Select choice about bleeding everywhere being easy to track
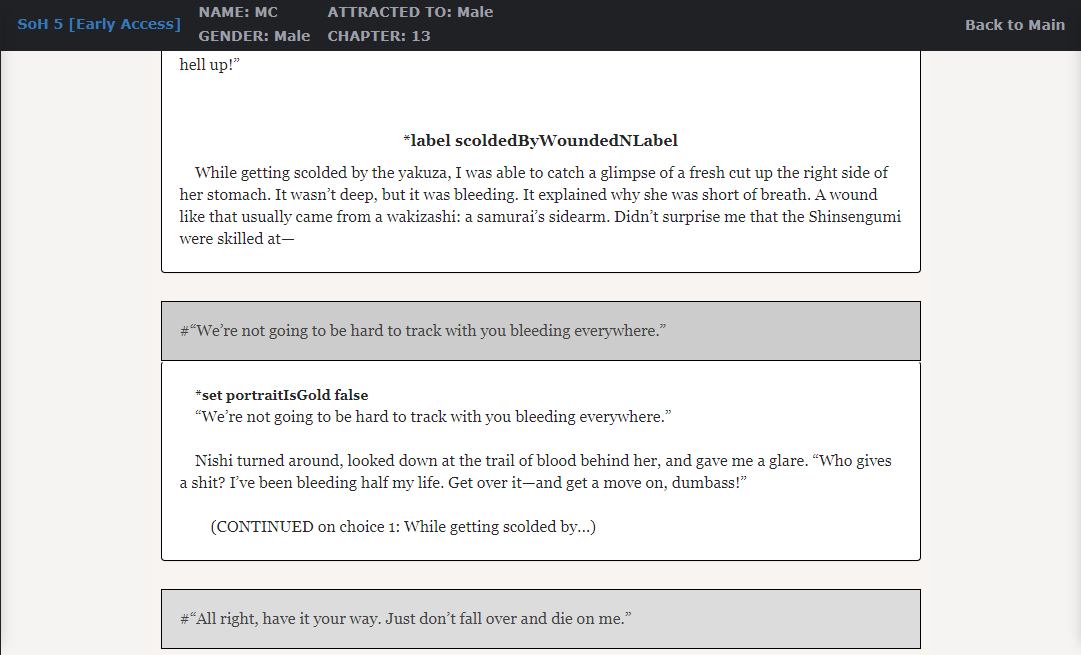Image resolution: width=1081 pixels, height=655 pixels. coord(540,331)
